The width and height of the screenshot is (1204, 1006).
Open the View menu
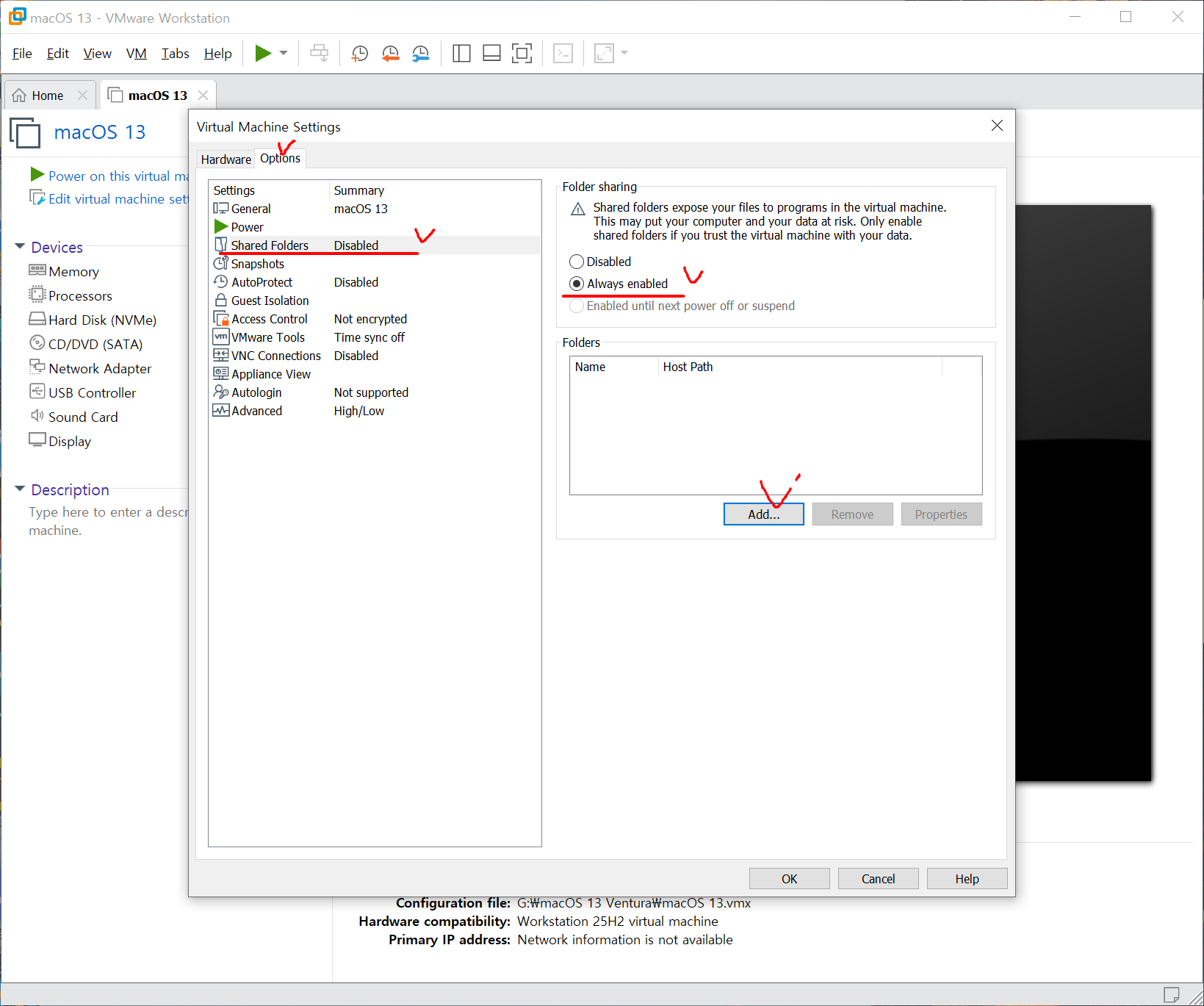point(97,54)
